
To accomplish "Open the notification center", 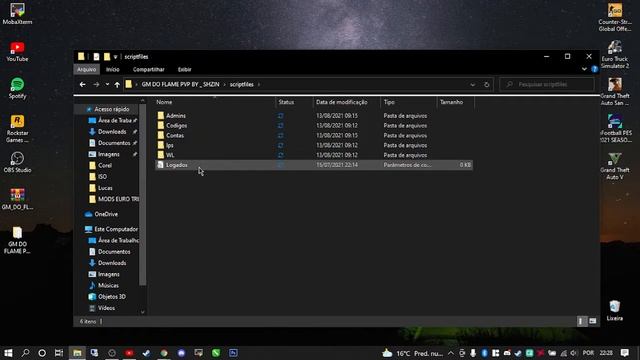I will pyautogui.click(x=624, y=353).
